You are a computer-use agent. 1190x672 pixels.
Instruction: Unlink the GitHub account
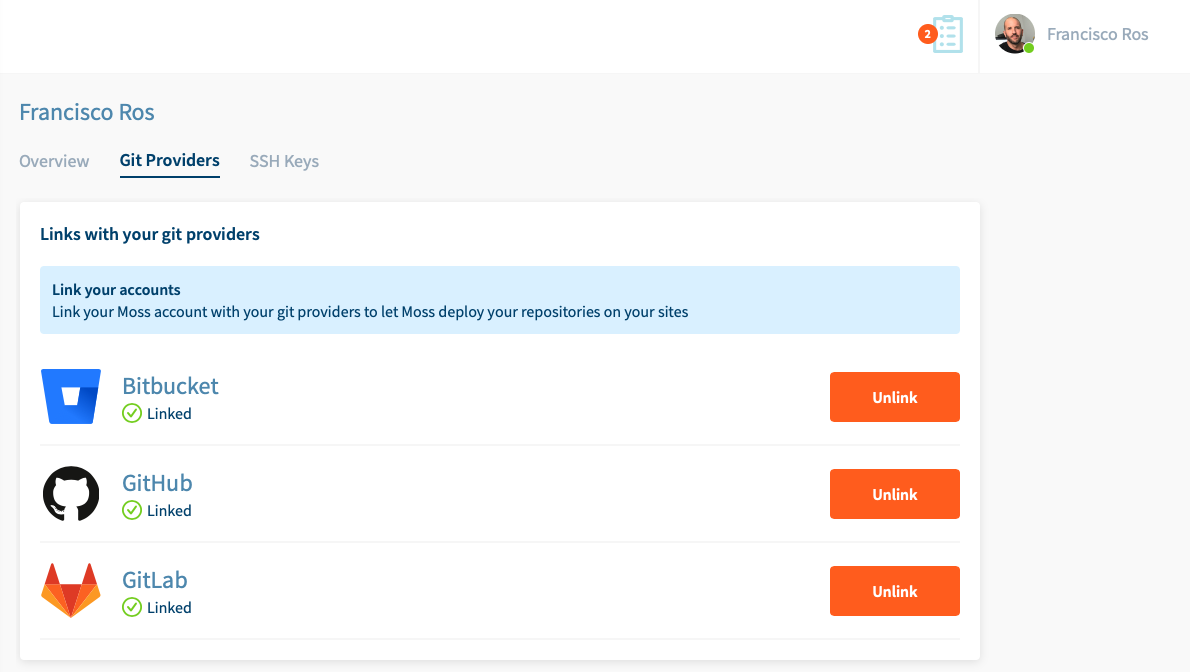895,494
